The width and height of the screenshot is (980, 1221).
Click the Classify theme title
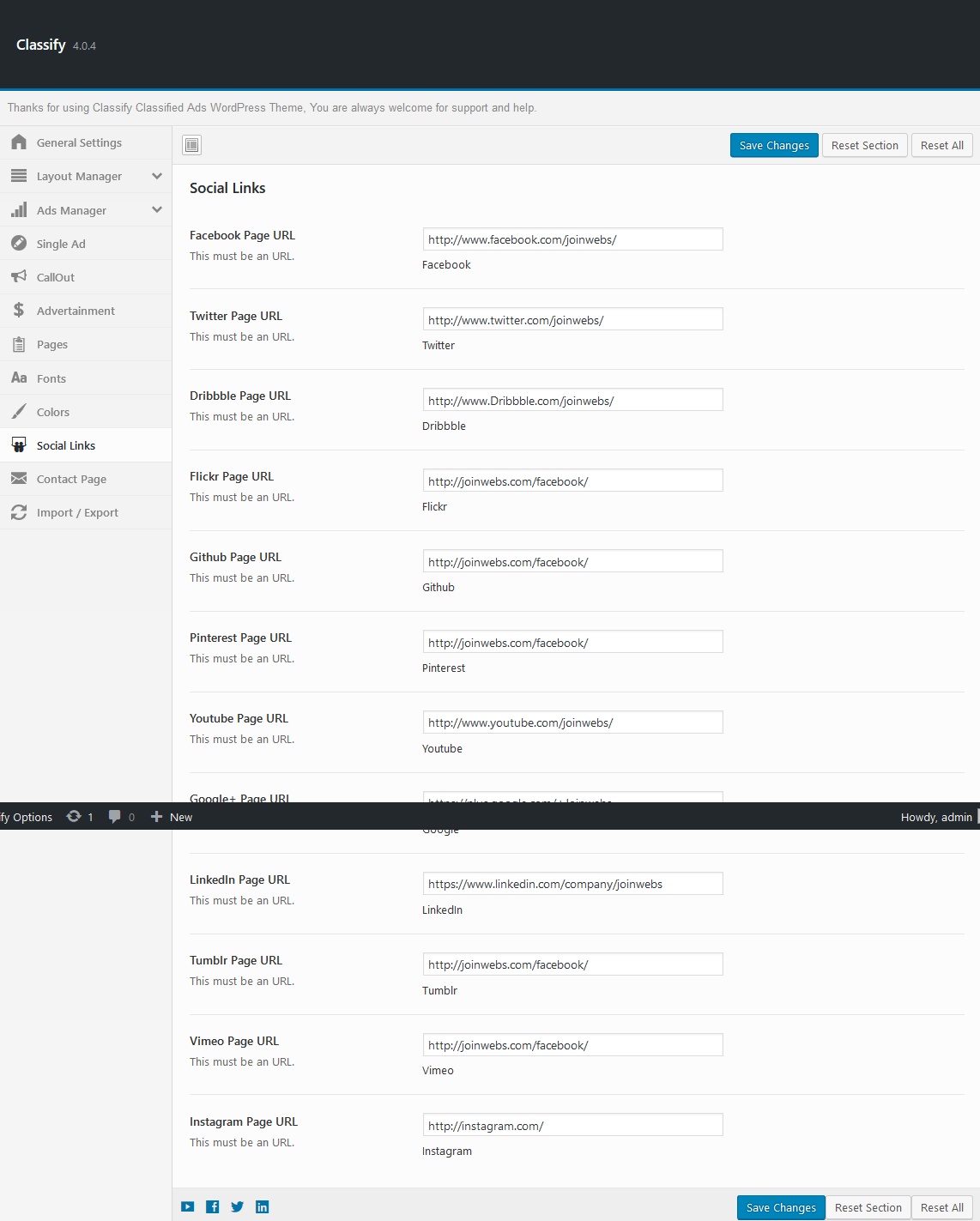point(40,45)
